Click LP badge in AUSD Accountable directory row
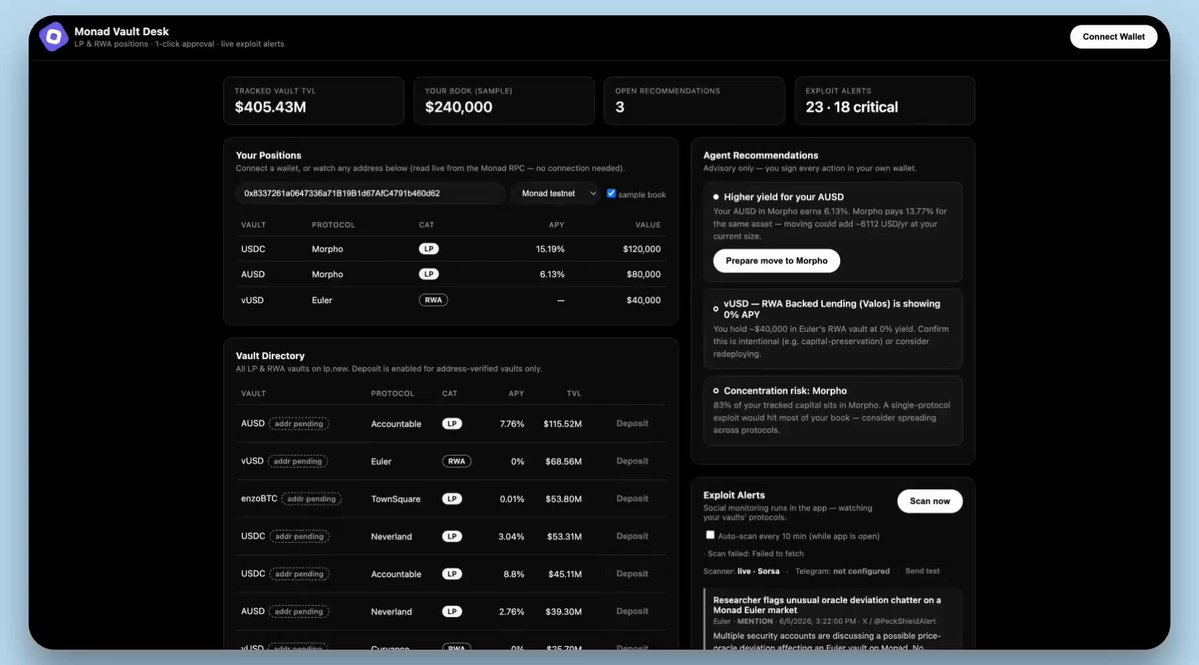The height and width of the screenshot is (665, 1199). [x=452, y=423]
